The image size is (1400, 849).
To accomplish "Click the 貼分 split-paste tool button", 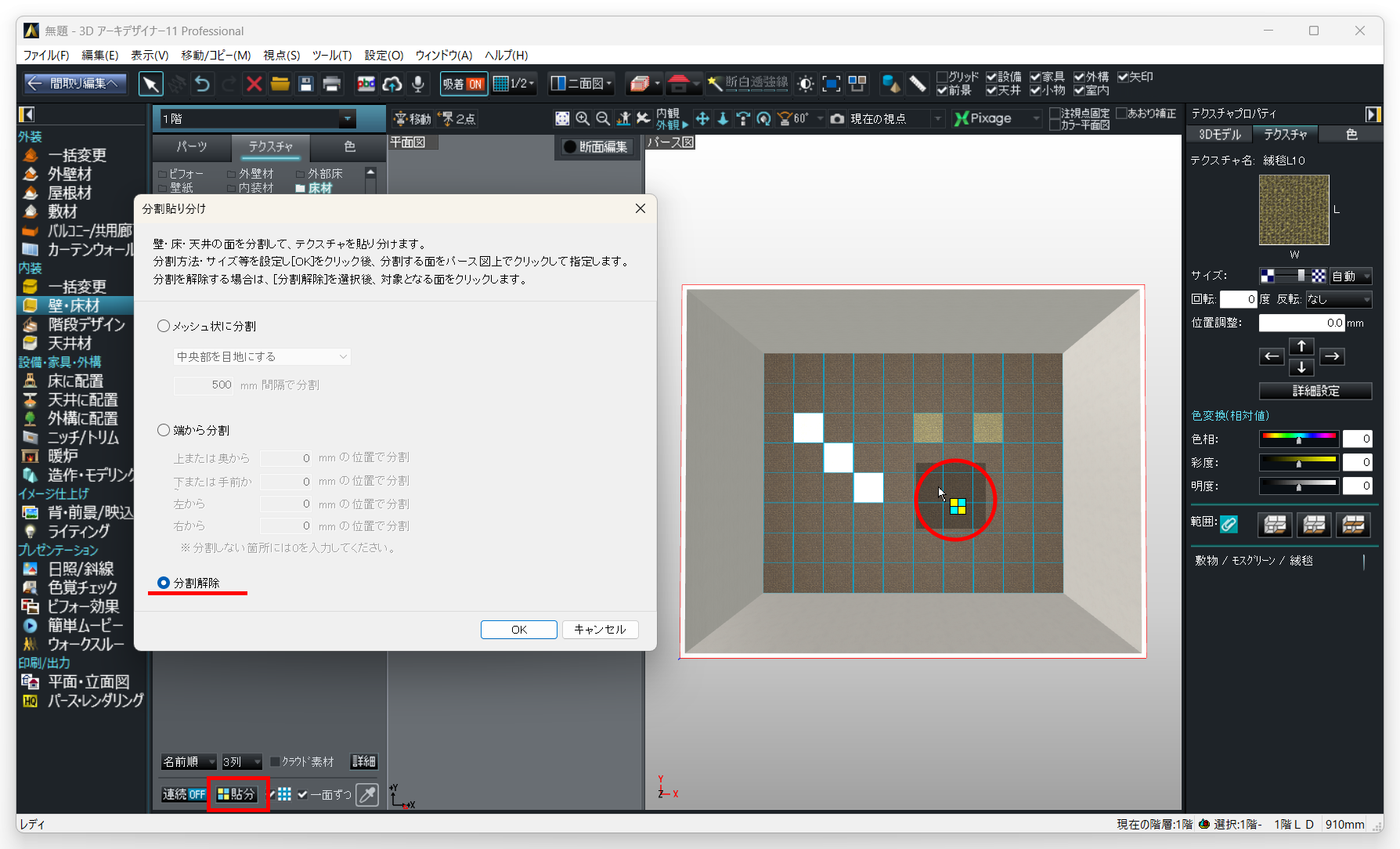I will click(237, 794).
